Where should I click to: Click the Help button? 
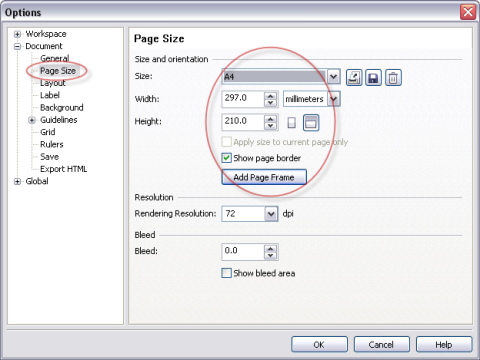(444, 344)
